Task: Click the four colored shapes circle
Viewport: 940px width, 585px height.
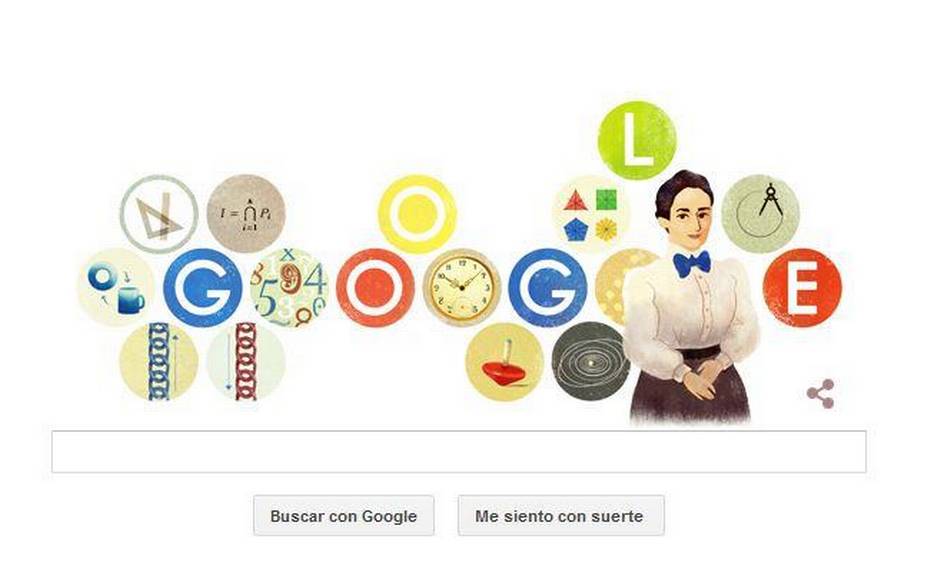Action: [x=590, y=214]
